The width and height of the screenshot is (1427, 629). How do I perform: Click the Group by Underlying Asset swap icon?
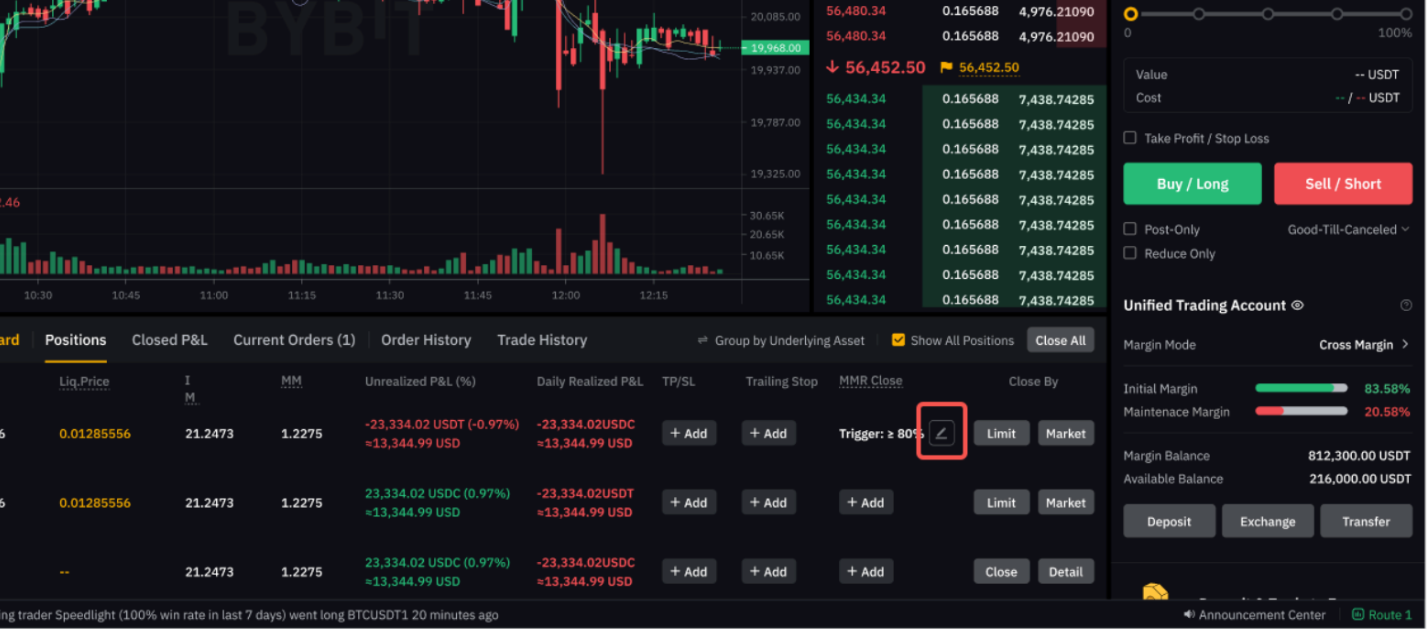(703, 341)
